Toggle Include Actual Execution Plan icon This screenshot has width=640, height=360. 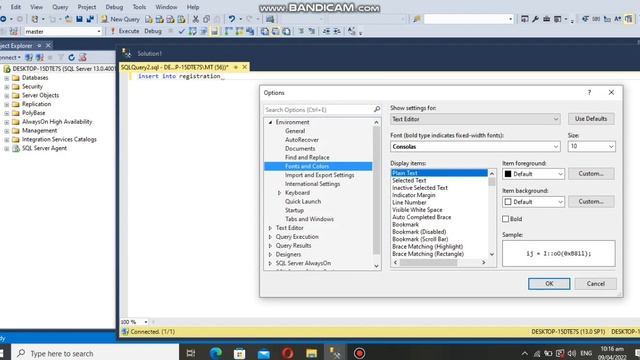click(x=228, y=31)
